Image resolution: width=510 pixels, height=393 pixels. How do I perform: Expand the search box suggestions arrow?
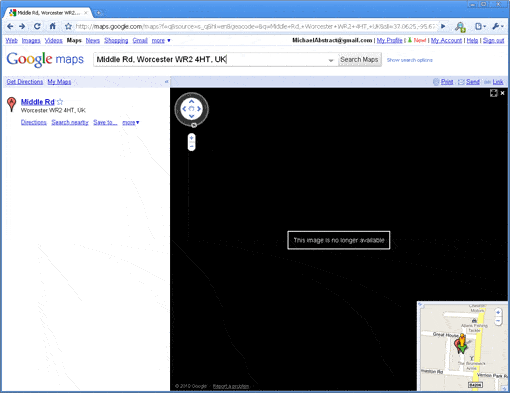pos(331,60)
